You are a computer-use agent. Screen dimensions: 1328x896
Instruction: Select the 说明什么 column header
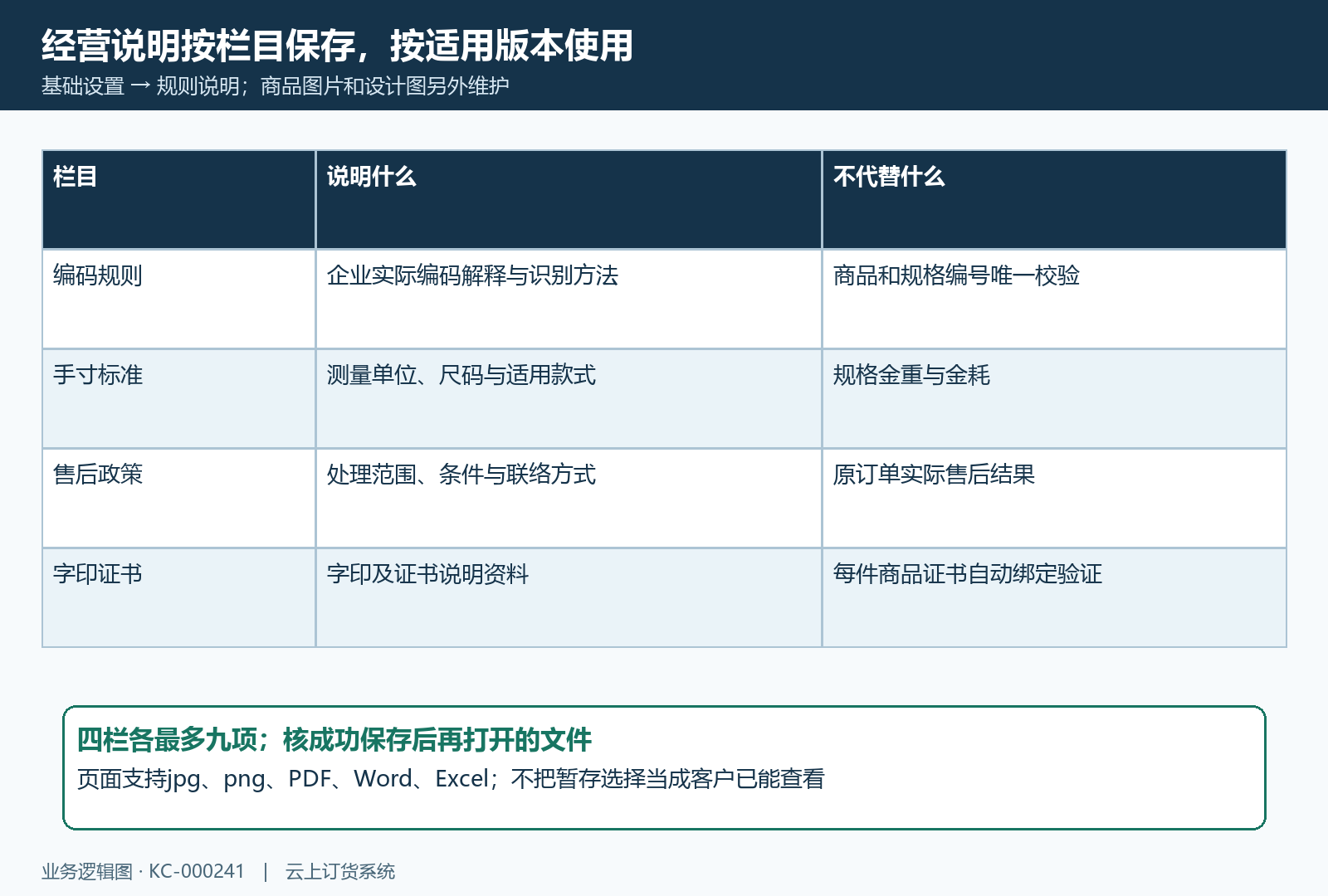pyautogui.click(x=569, y=200)
